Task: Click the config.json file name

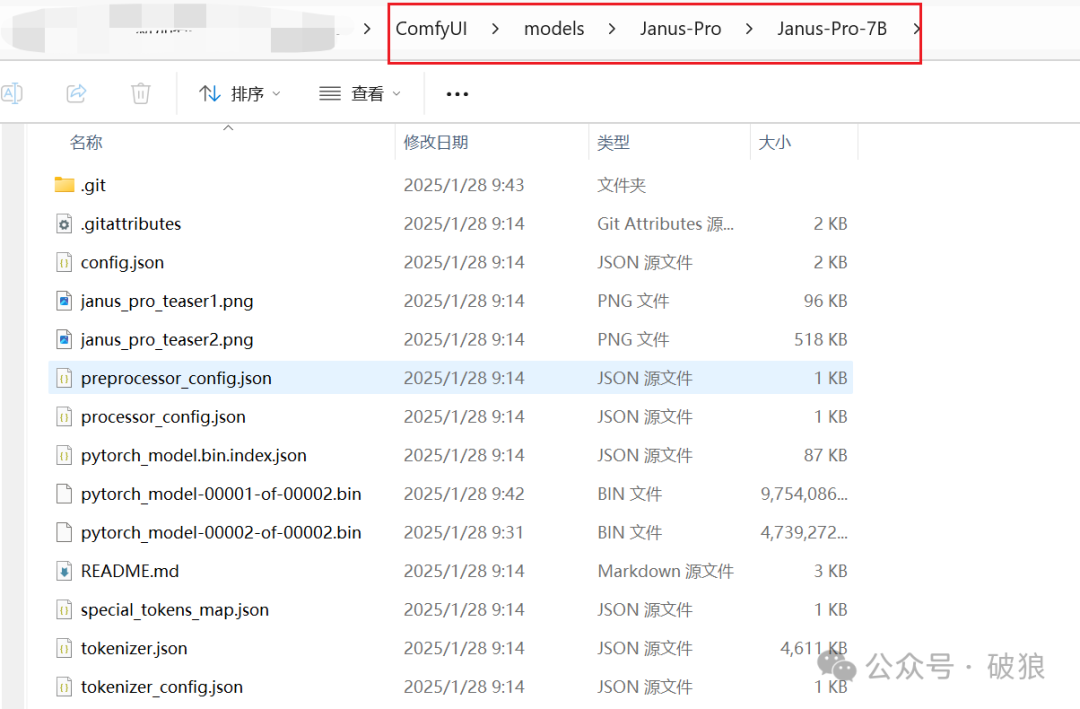Action: tap(123, 263)
